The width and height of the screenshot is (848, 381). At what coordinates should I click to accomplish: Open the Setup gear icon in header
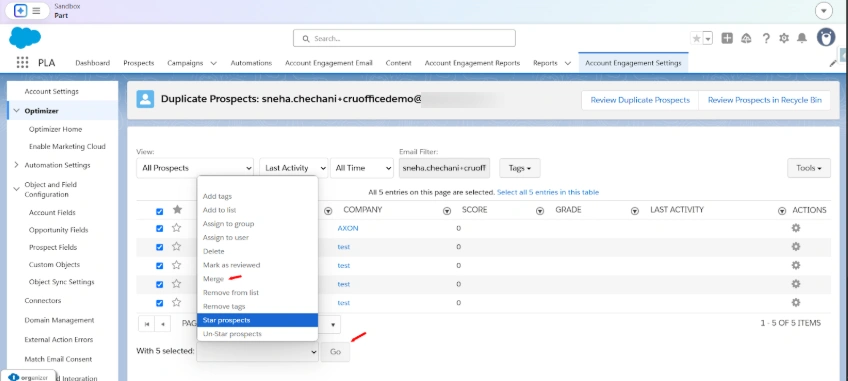[784, 38]
